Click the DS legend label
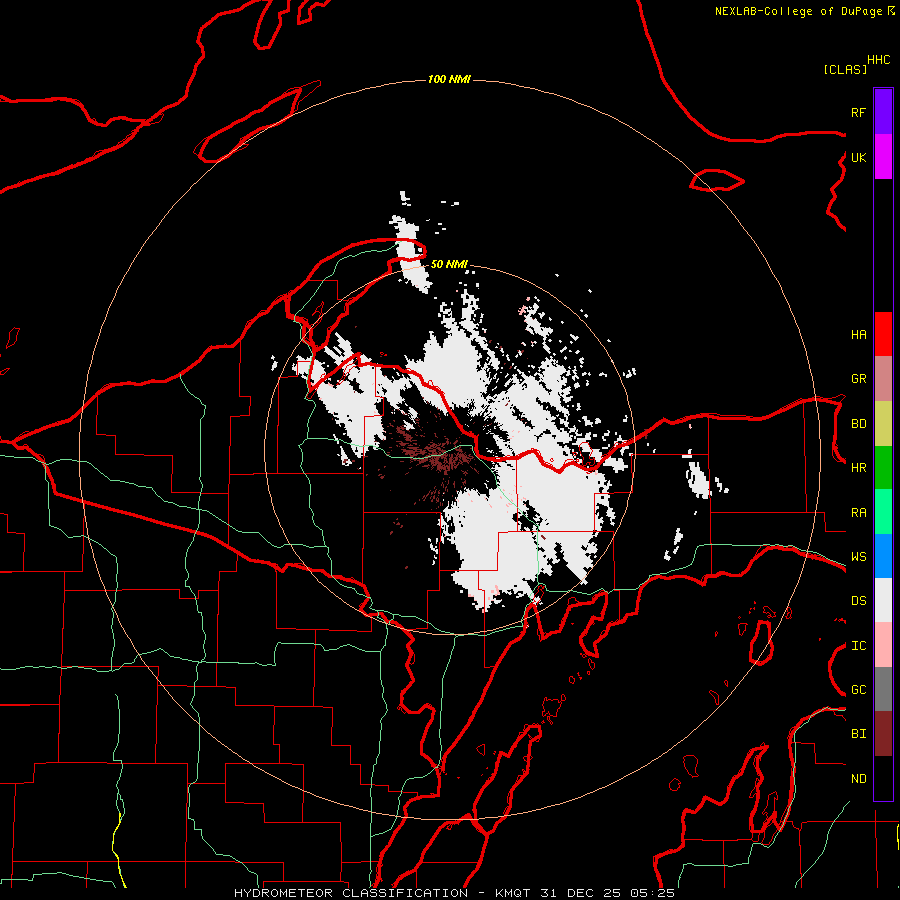Viewport: 900px width, 900px height. 859,600
